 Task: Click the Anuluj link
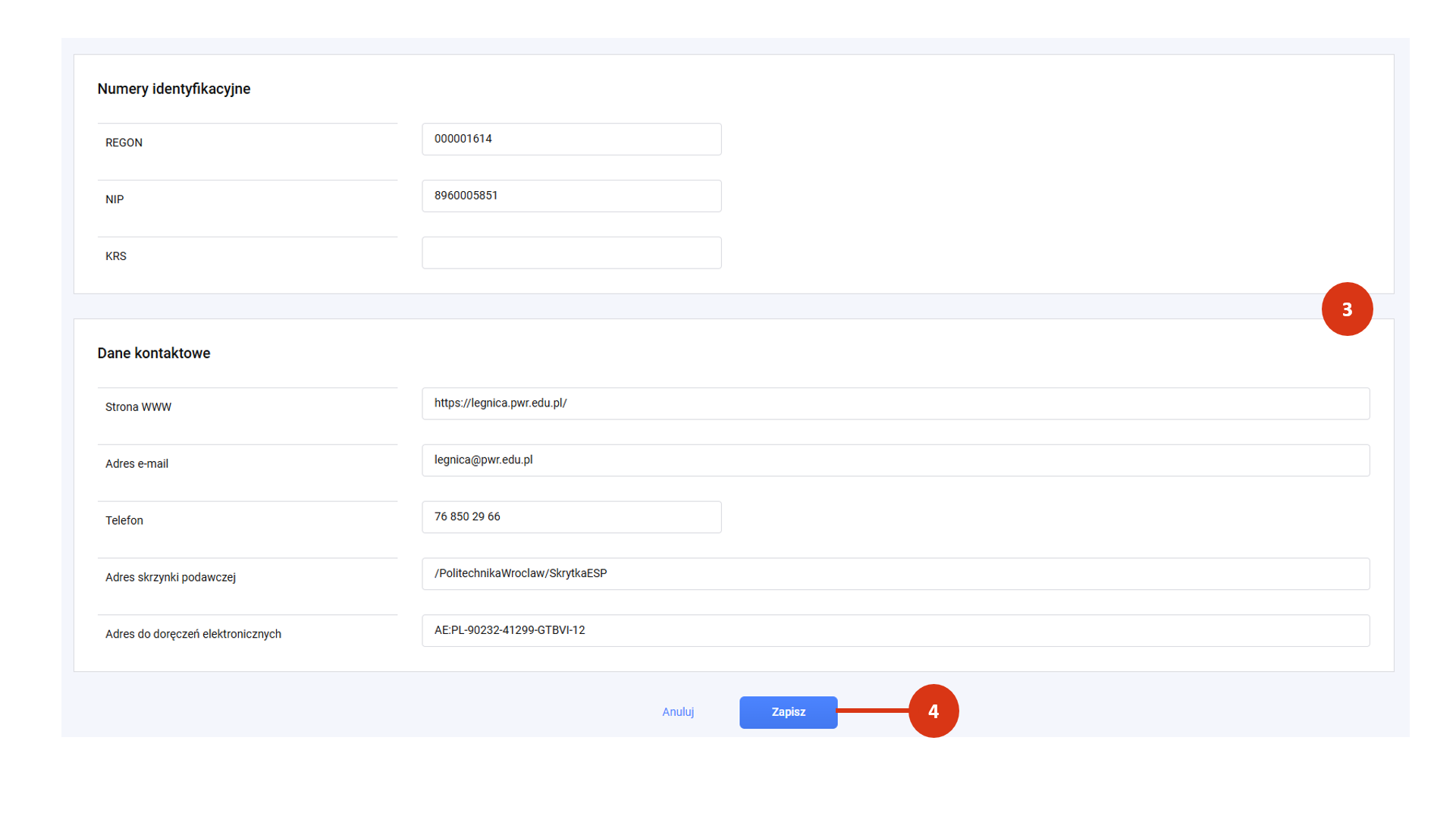(x=678, y=712)
